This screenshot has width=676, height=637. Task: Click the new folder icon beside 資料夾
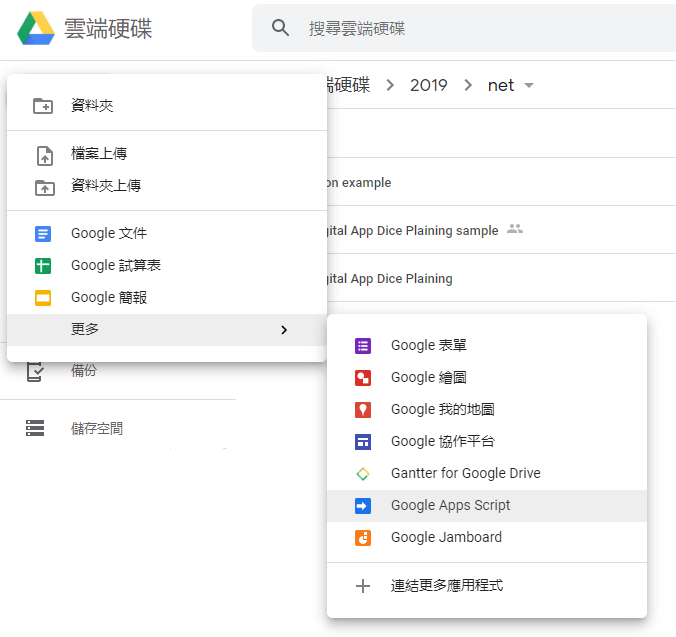43,106
